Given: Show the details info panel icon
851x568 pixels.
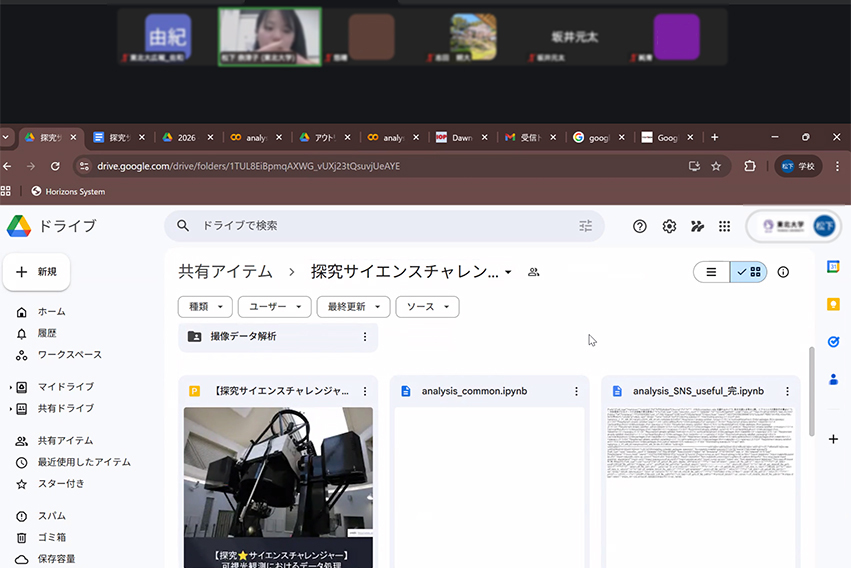Looking at the screenshot, I should 783,271.
